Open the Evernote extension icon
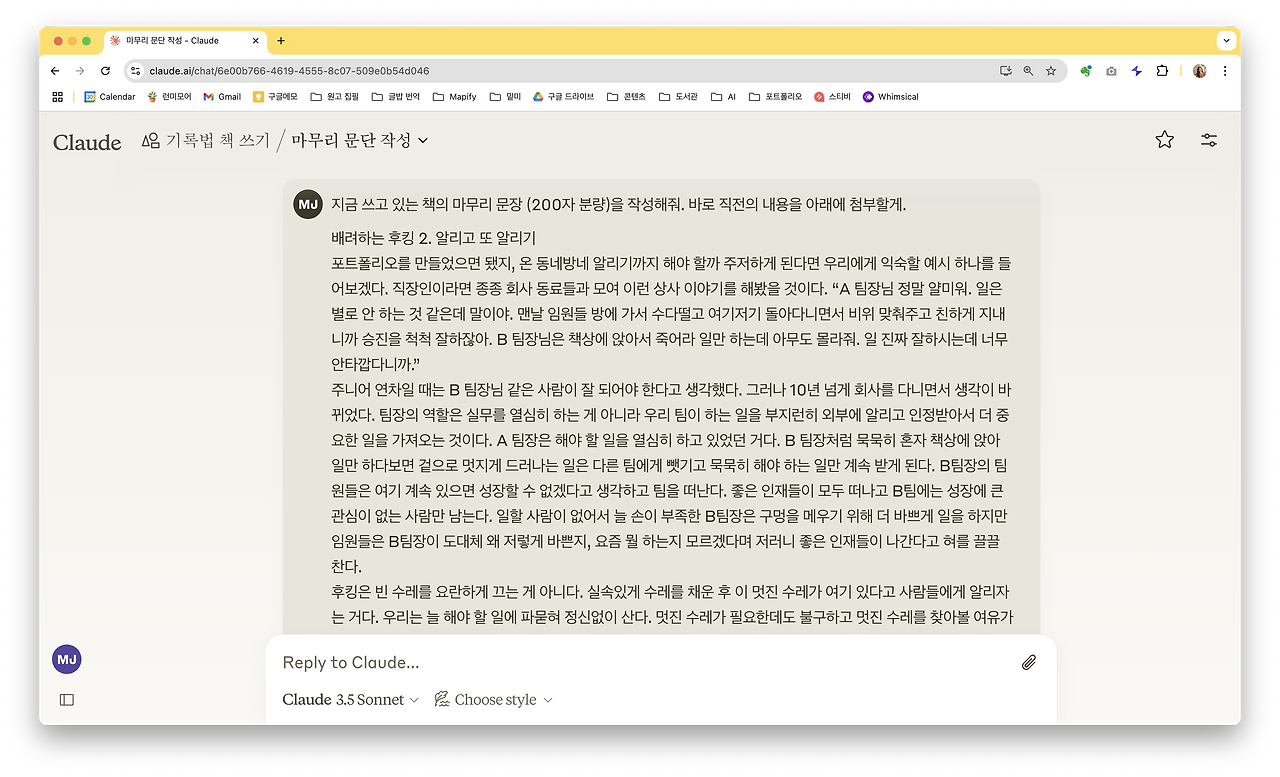 click(x=1086, y=71)
